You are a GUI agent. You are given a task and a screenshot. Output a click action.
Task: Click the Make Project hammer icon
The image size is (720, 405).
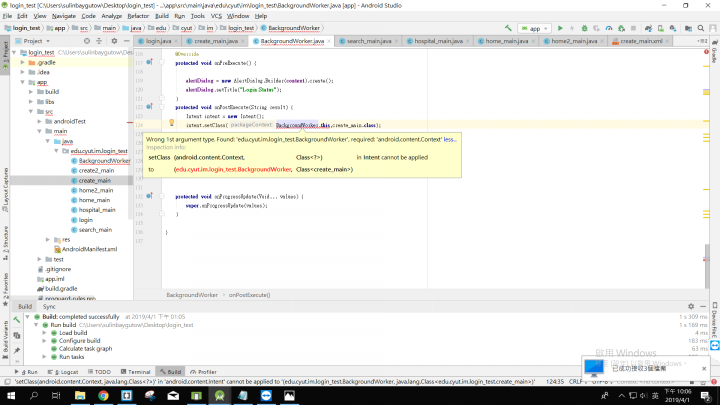pyautogui.click(x=508, y=28)
